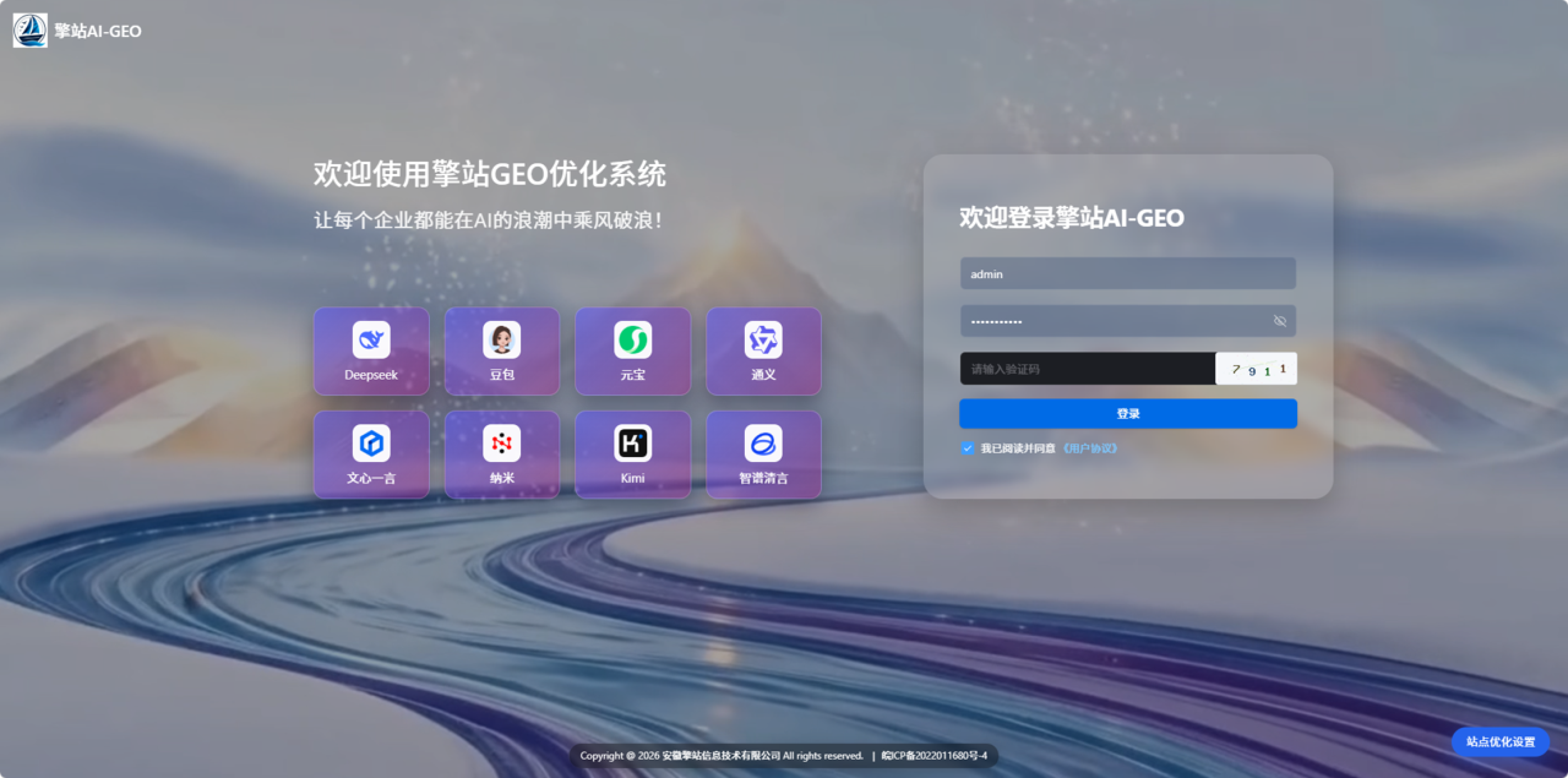1568x778 pixels.
Task: Click the blue 登录 button
Action: pos(1128,413)
